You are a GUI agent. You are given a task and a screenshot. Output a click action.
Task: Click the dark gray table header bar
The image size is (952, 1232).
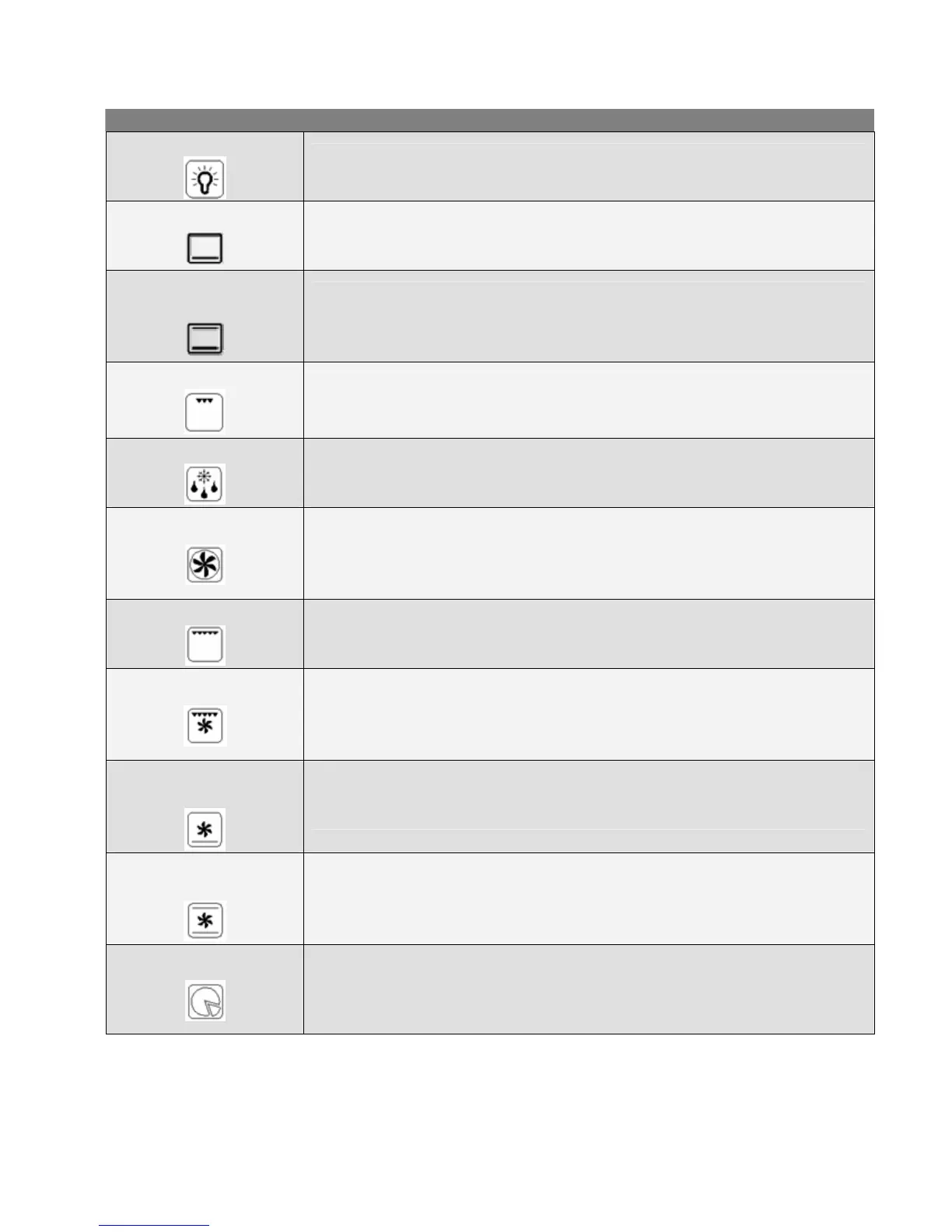[490, 121]
